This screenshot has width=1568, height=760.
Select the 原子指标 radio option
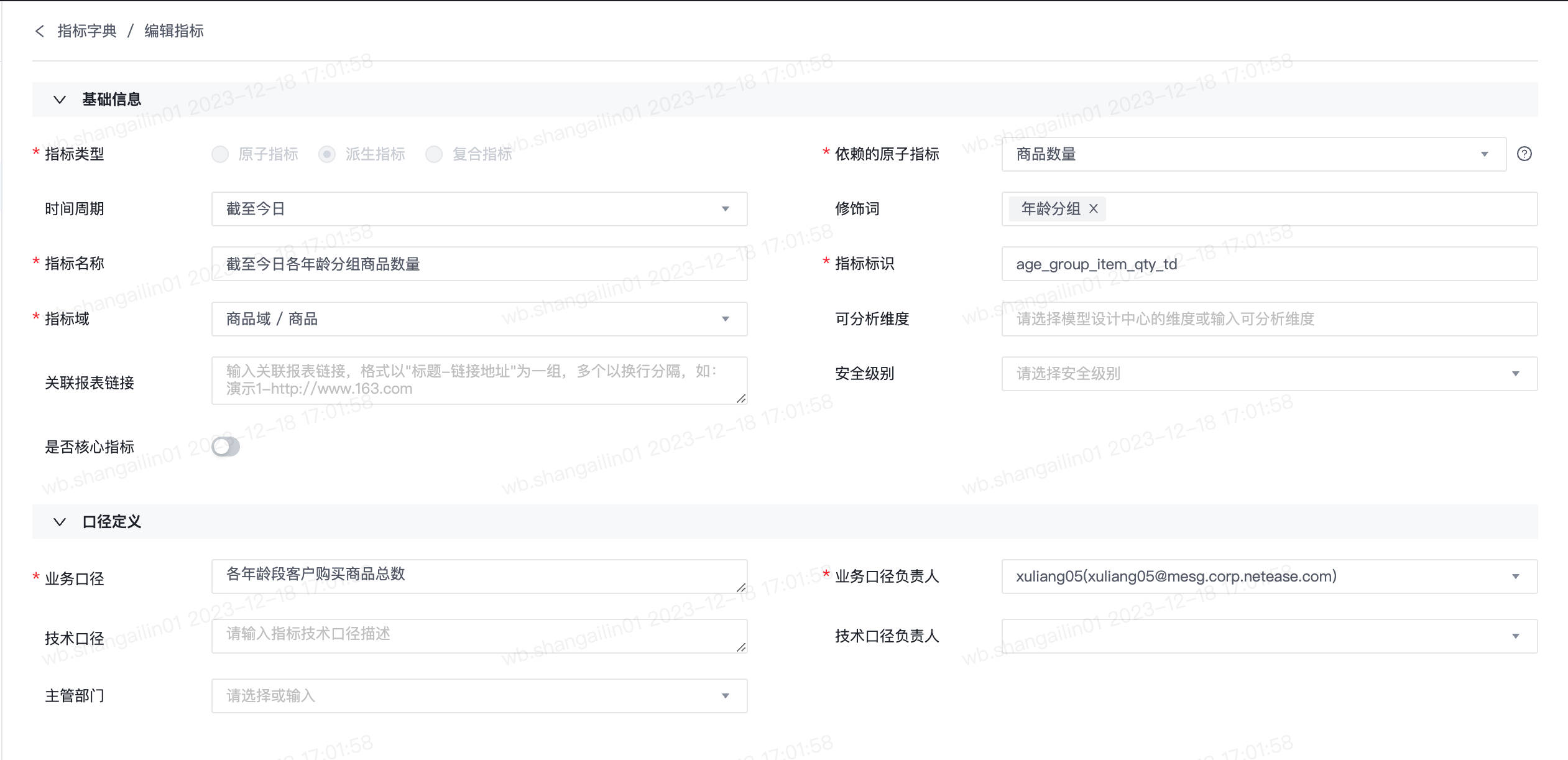tap(220, 154)
